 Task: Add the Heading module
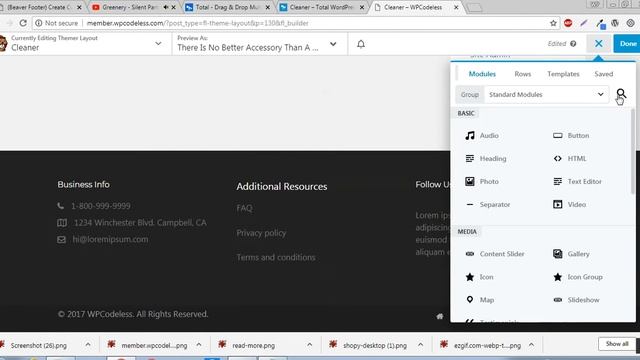click(x=486, y=158)
